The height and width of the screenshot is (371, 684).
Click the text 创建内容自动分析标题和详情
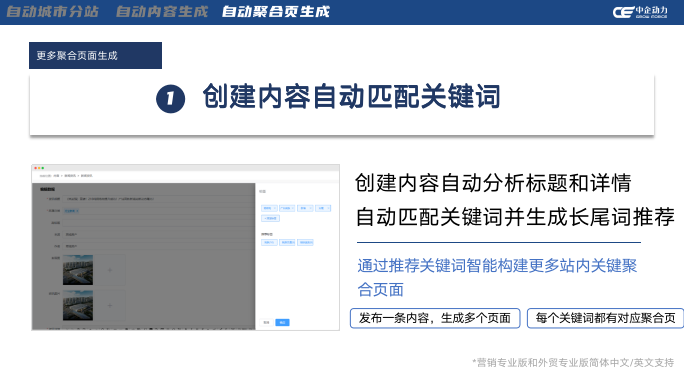tap(493, 183)
